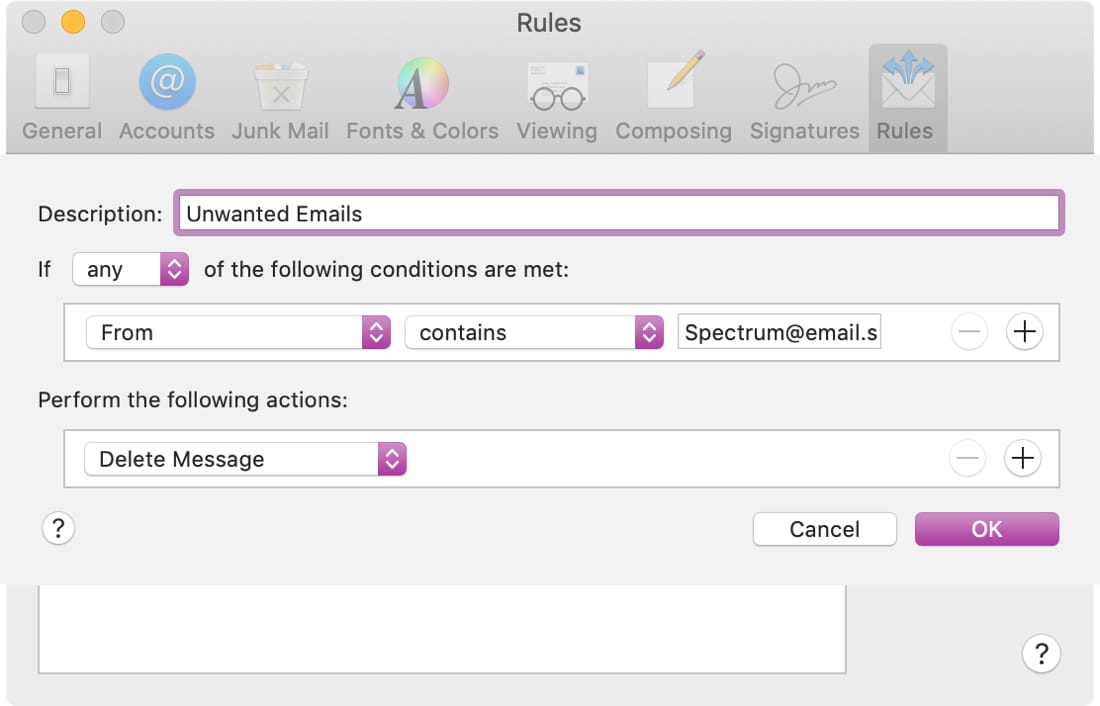Viewport: 1100px width, 706px height.
Task: Open the Viewing glasses icon
Action: (557, 86)
